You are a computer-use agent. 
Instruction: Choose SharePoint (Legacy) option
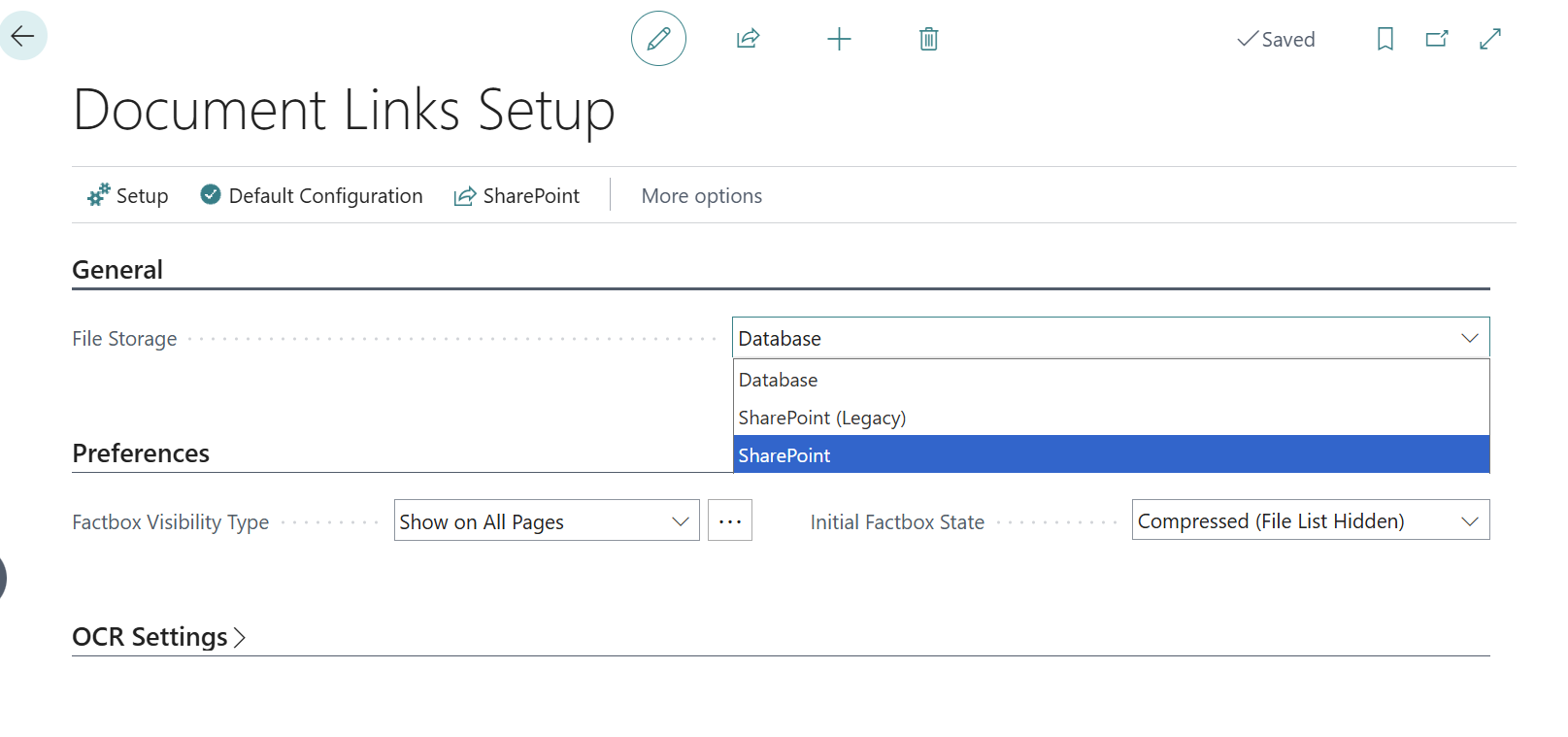pos(821,418)
